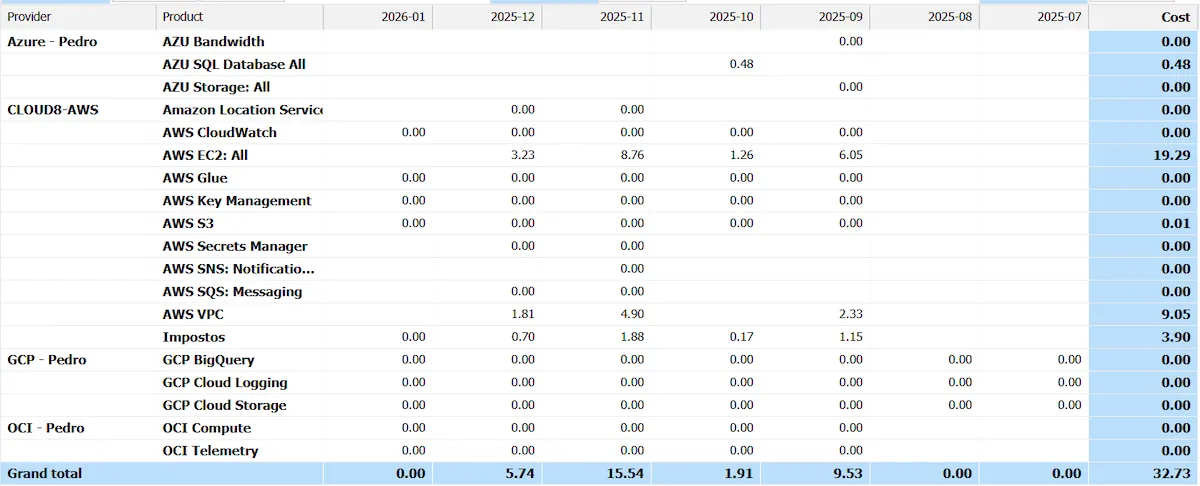Click the AWS EC2 1.26 value
The height and width of the screenshot is (486, 1200).
741,155
